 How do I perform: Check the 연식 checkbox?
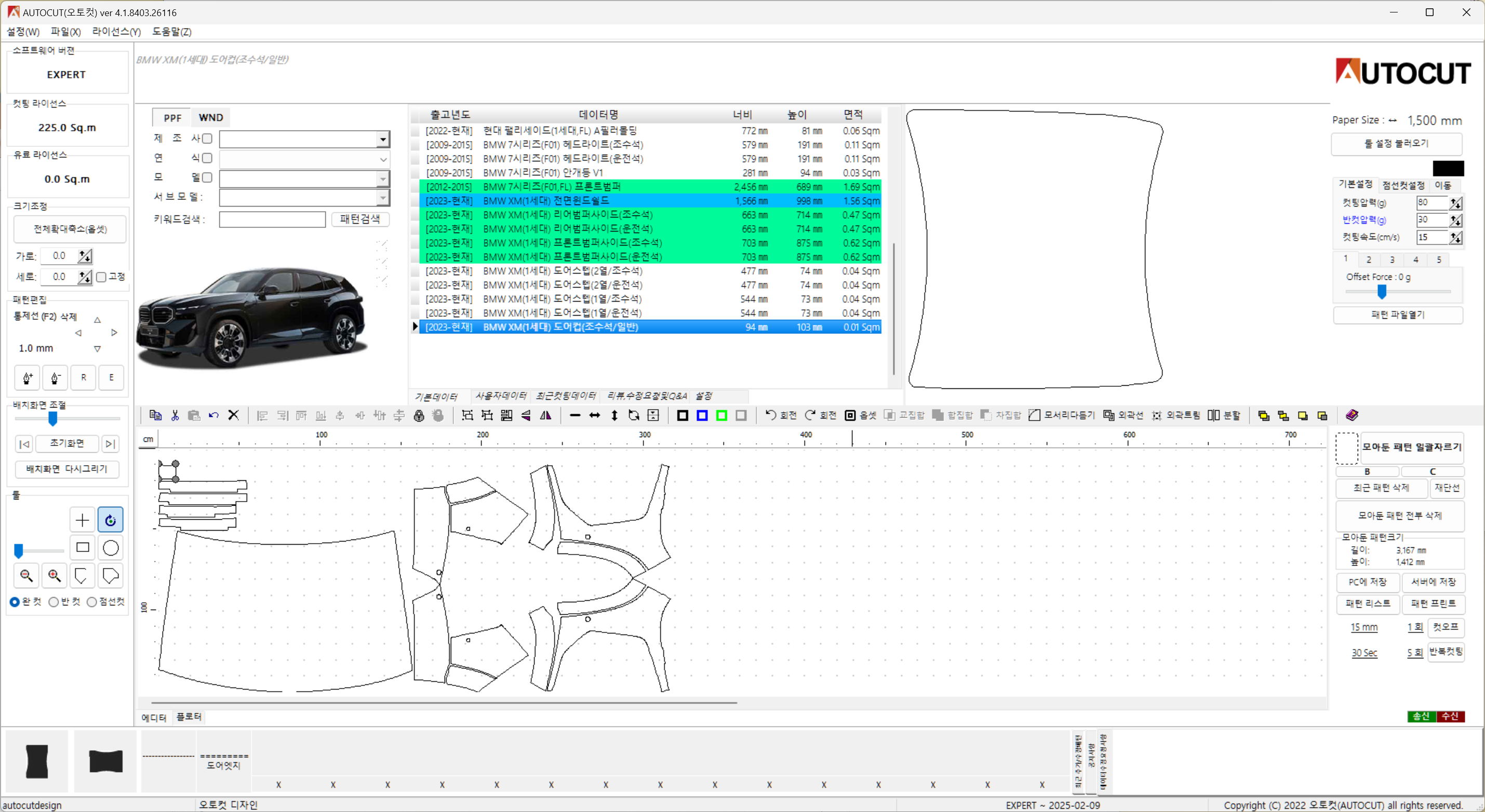[x=207, y=158]
